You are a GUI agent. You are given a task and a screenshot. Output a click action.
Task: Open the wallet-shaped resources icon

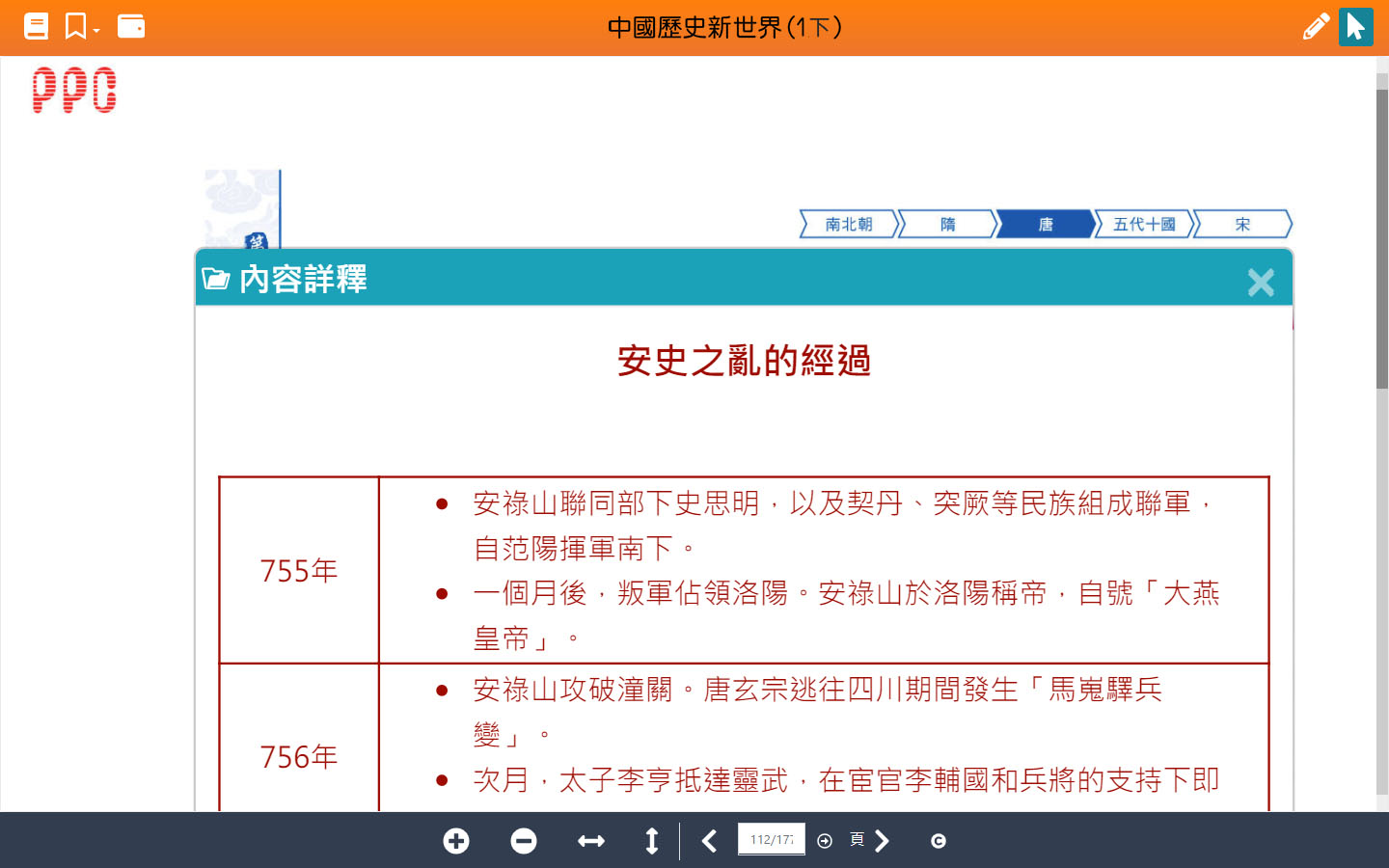pyautogui.click(x=131, y=26)
